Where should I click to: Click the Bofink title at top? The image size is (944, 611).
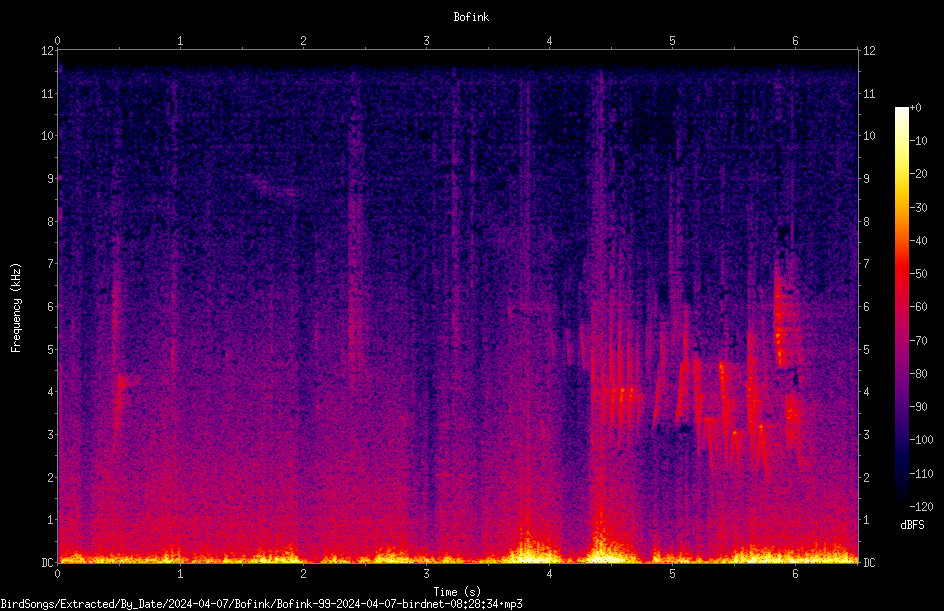[471, 17]
